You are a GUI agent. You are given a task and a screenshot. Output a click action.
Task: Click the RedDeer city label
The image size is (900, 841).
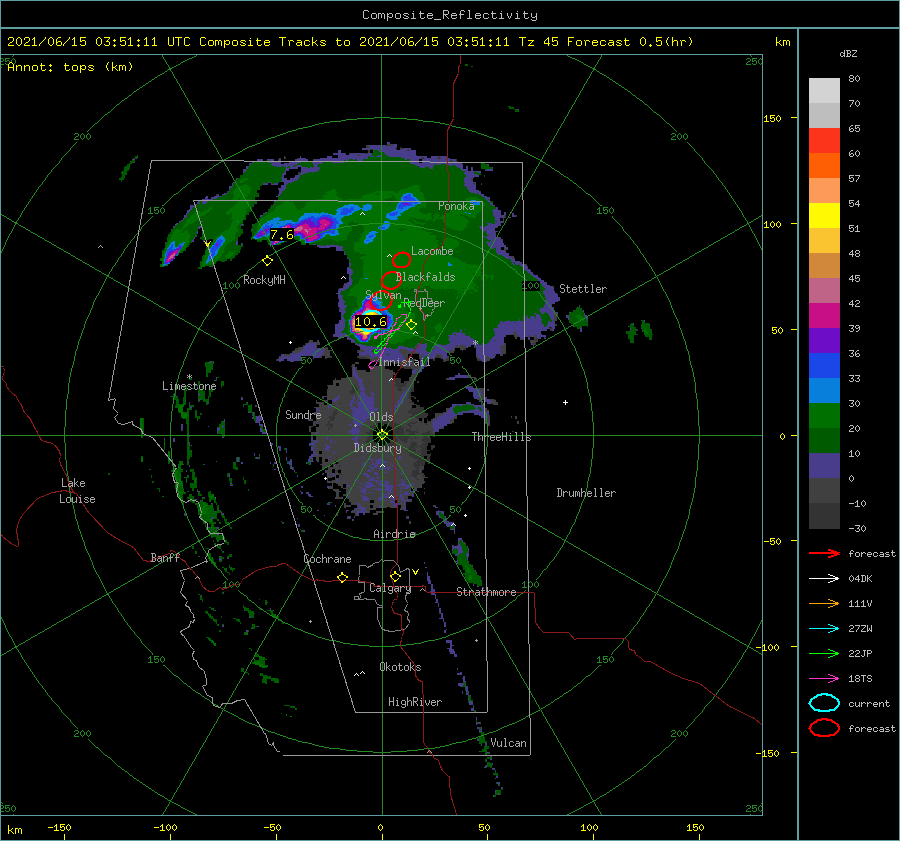pyautogui.click(x=424, y=303)
